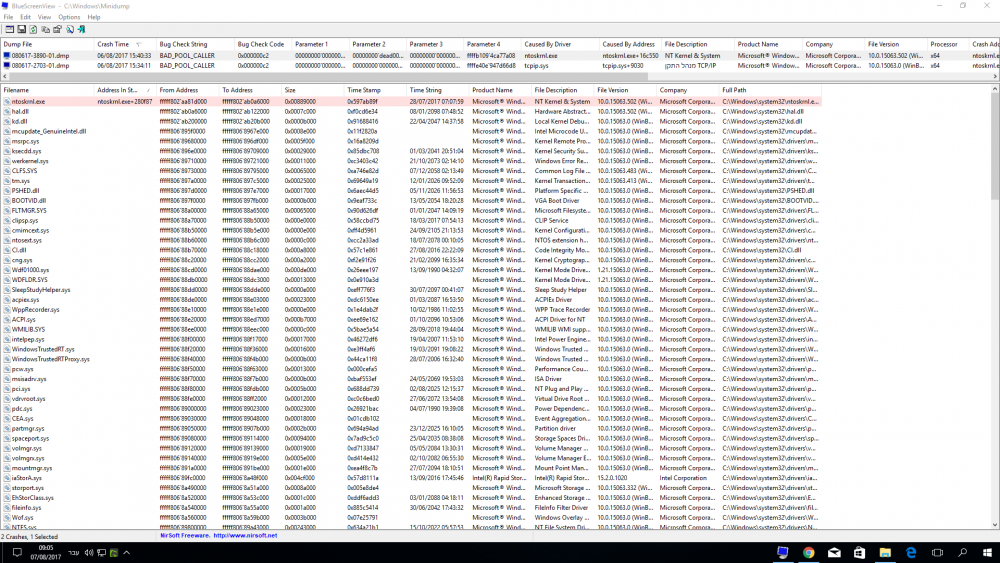Image resolution: width=1000 pixels, height=563 pixels.
Task: Select the partmgr.sys row
Action: tap(411, 428)
